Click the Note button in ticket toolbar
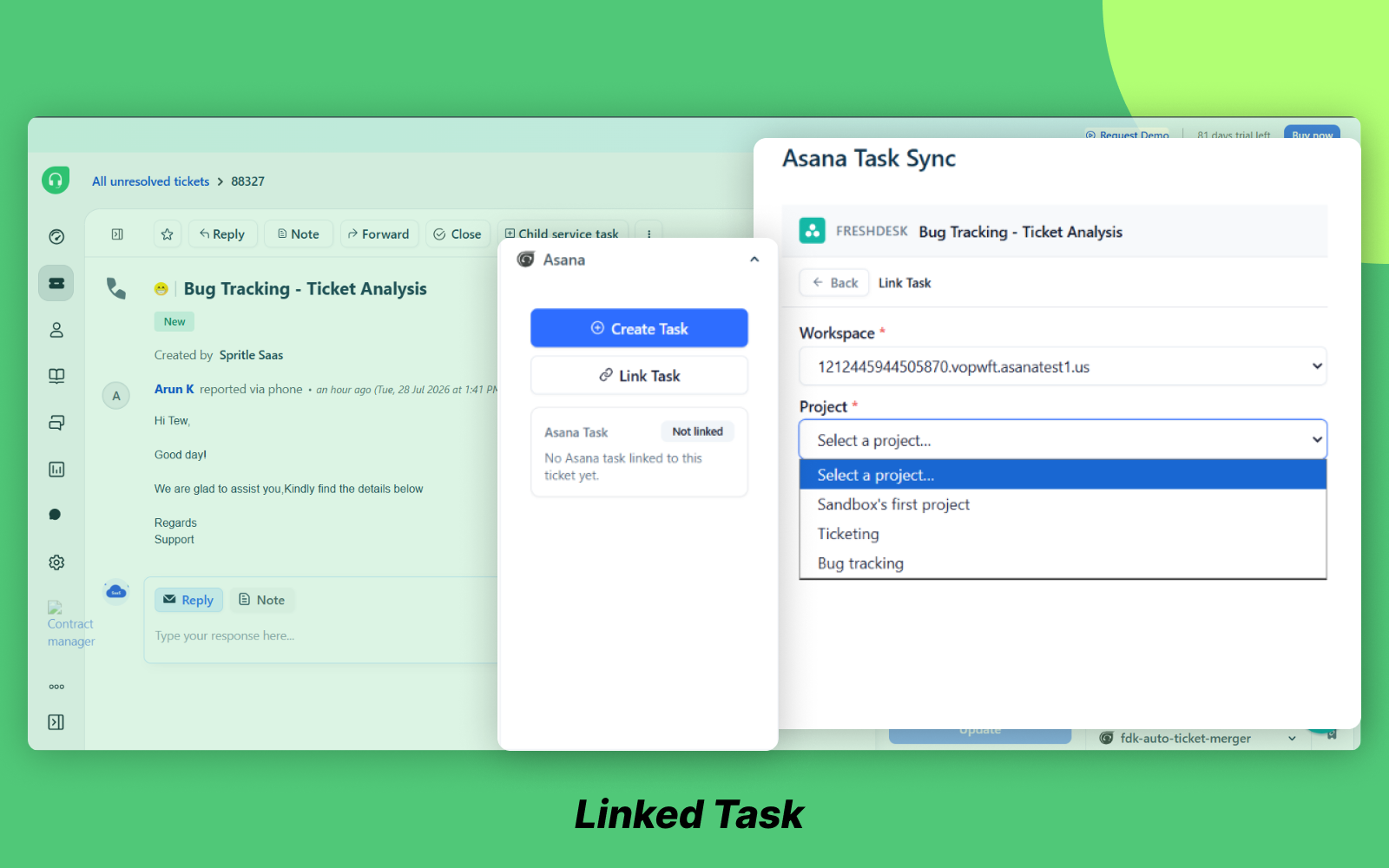The height and width of the screenshot is (868, 1389). tap(298, 234)
